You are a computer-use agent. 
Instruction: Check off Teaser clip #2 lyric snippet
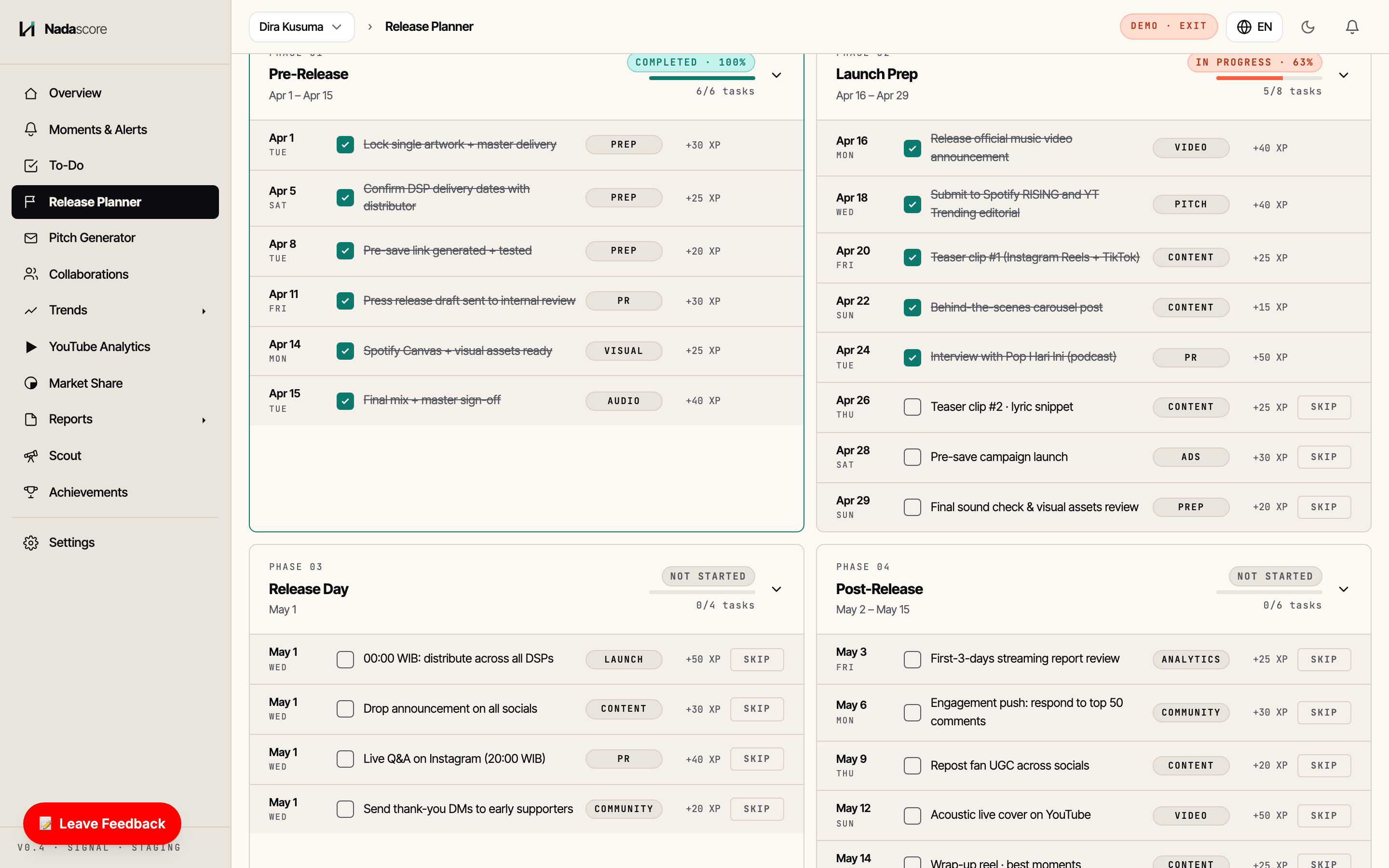point(912,407)
